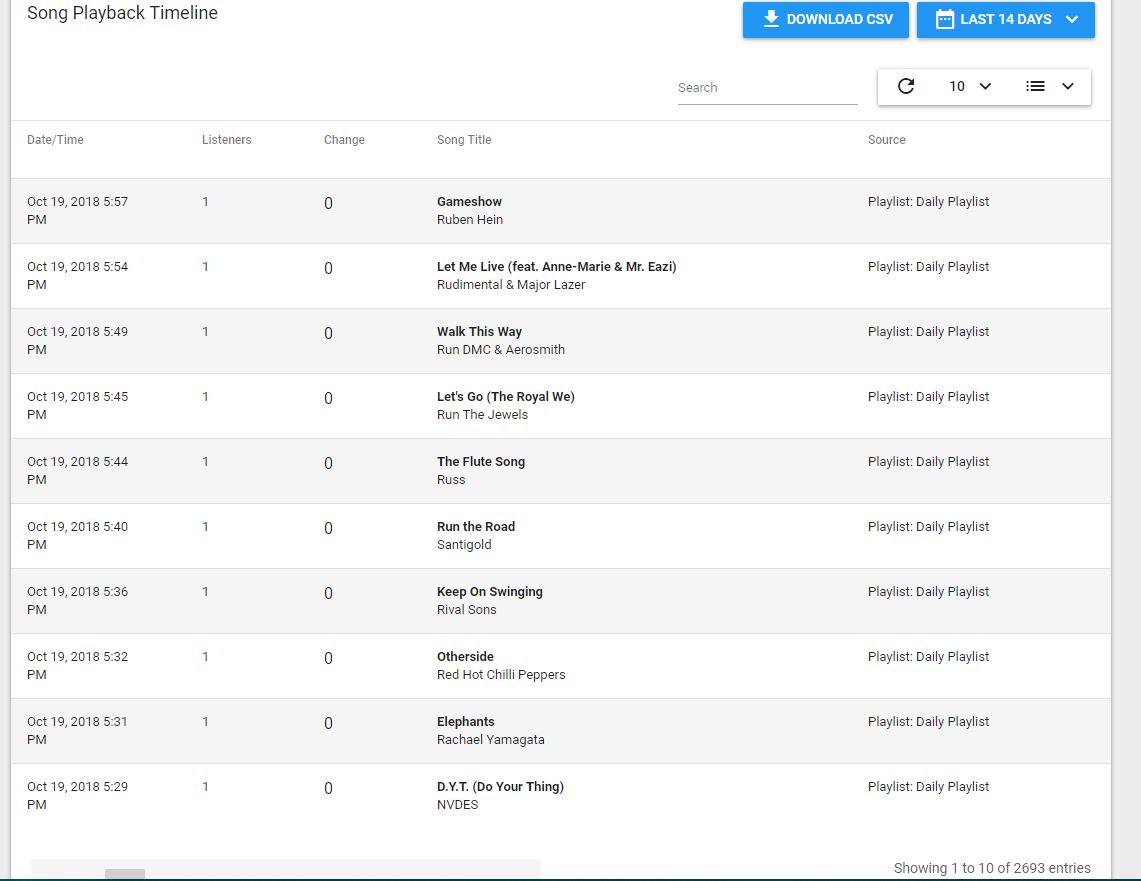
Task: Sort by the Listeners column header
Action: (x=226, y=140)
